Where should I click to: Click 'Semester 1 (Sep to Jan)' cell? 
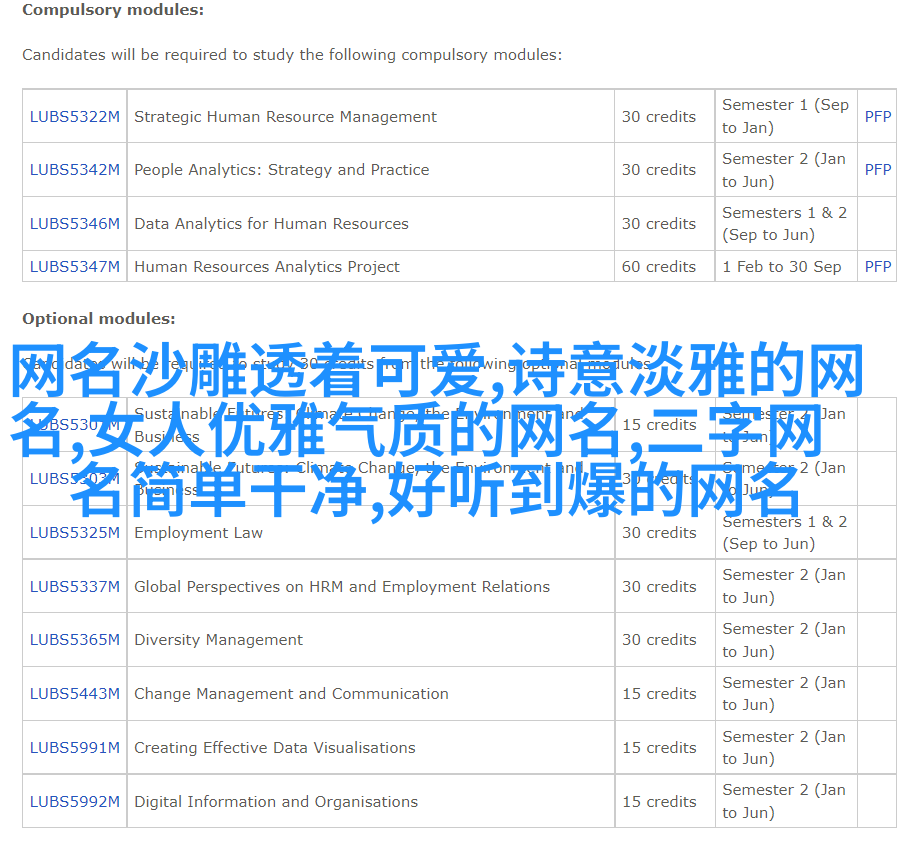pyautogui.click(x=785, y=116)
